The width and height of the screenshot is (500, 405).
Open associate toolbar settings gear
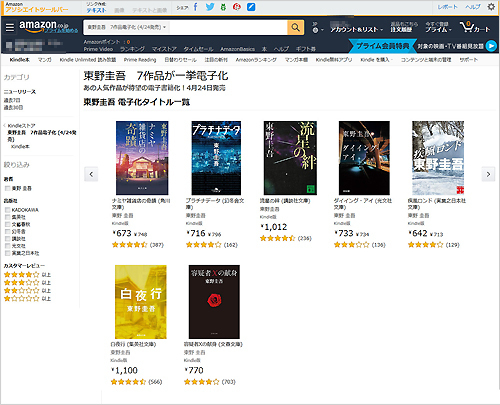coord(491,7)
